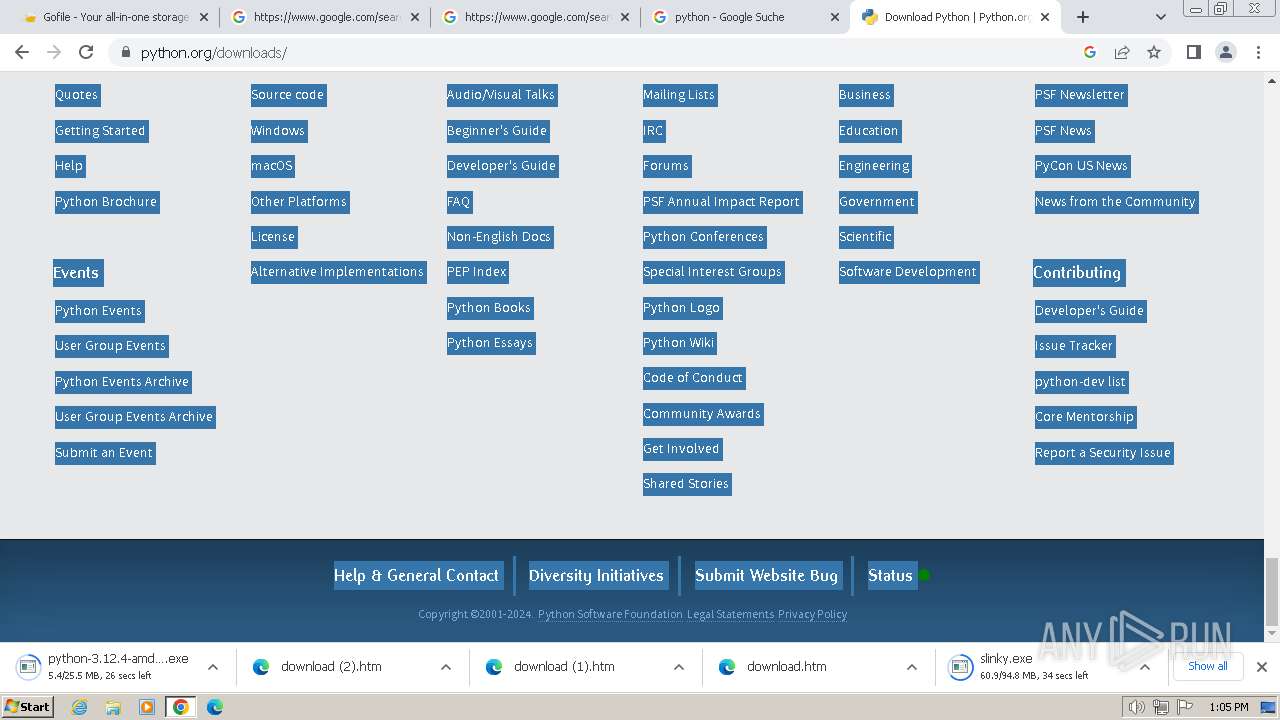Open the Windows downloads link
Image resolution: width=1280 pixels, height=720 pixels.
click(x=278, y=131)
